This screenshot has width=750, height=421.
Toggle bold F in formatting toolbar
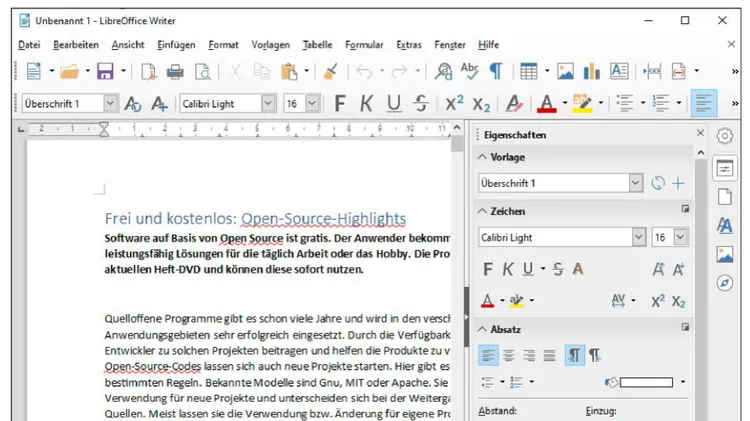click(340, 103)
